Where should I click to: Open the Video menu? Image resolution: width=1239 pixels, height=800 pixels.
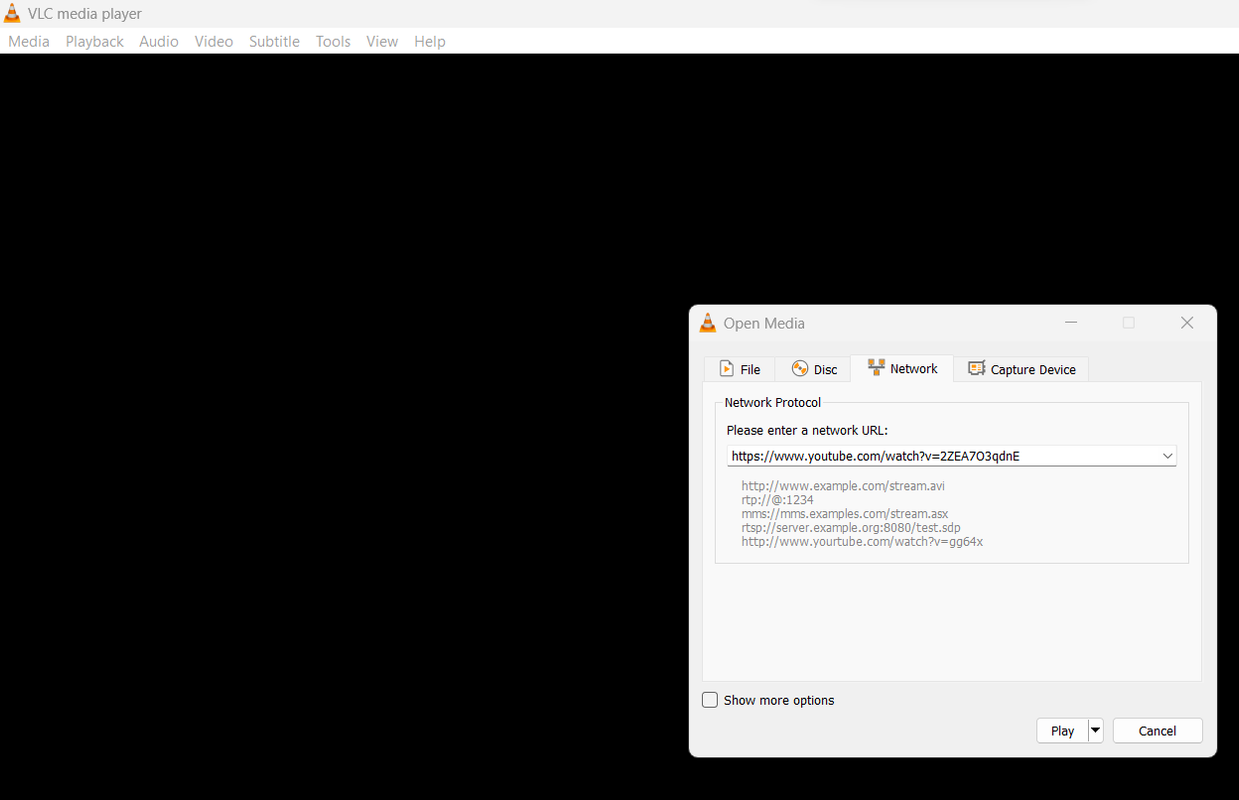coord(214,41)
